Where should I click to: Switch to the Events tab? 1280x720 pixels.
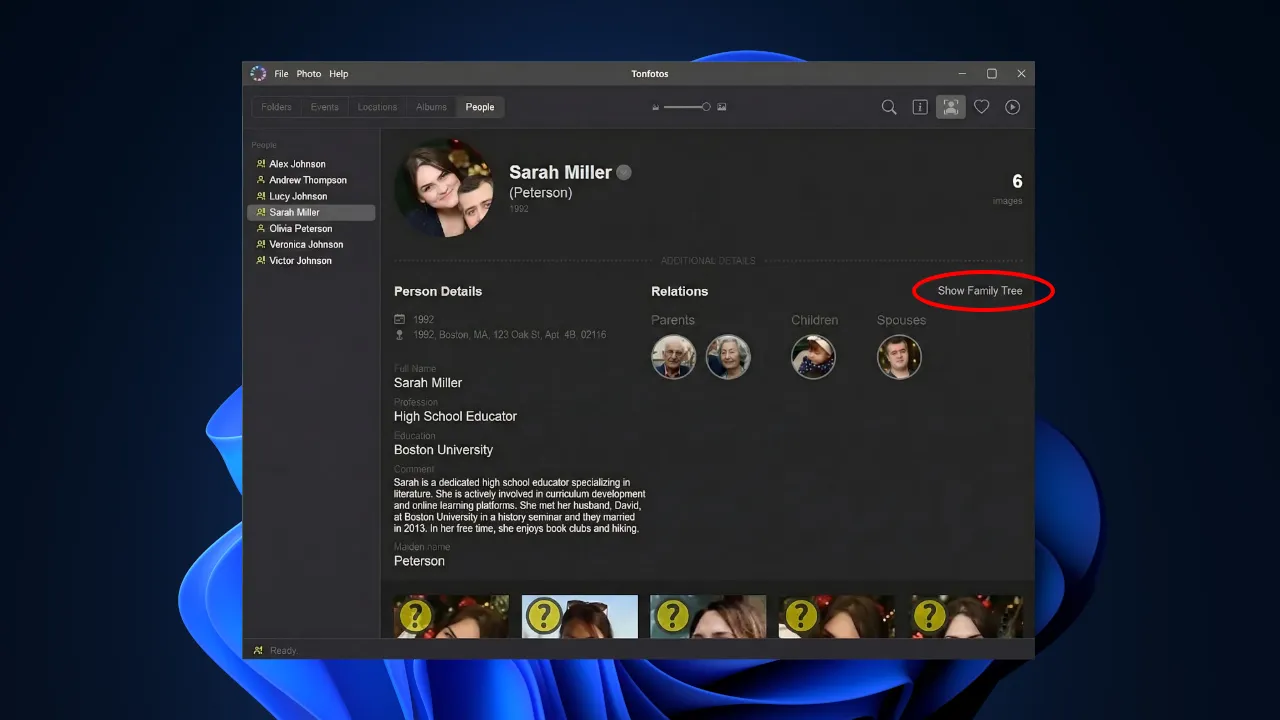(324, 107)
